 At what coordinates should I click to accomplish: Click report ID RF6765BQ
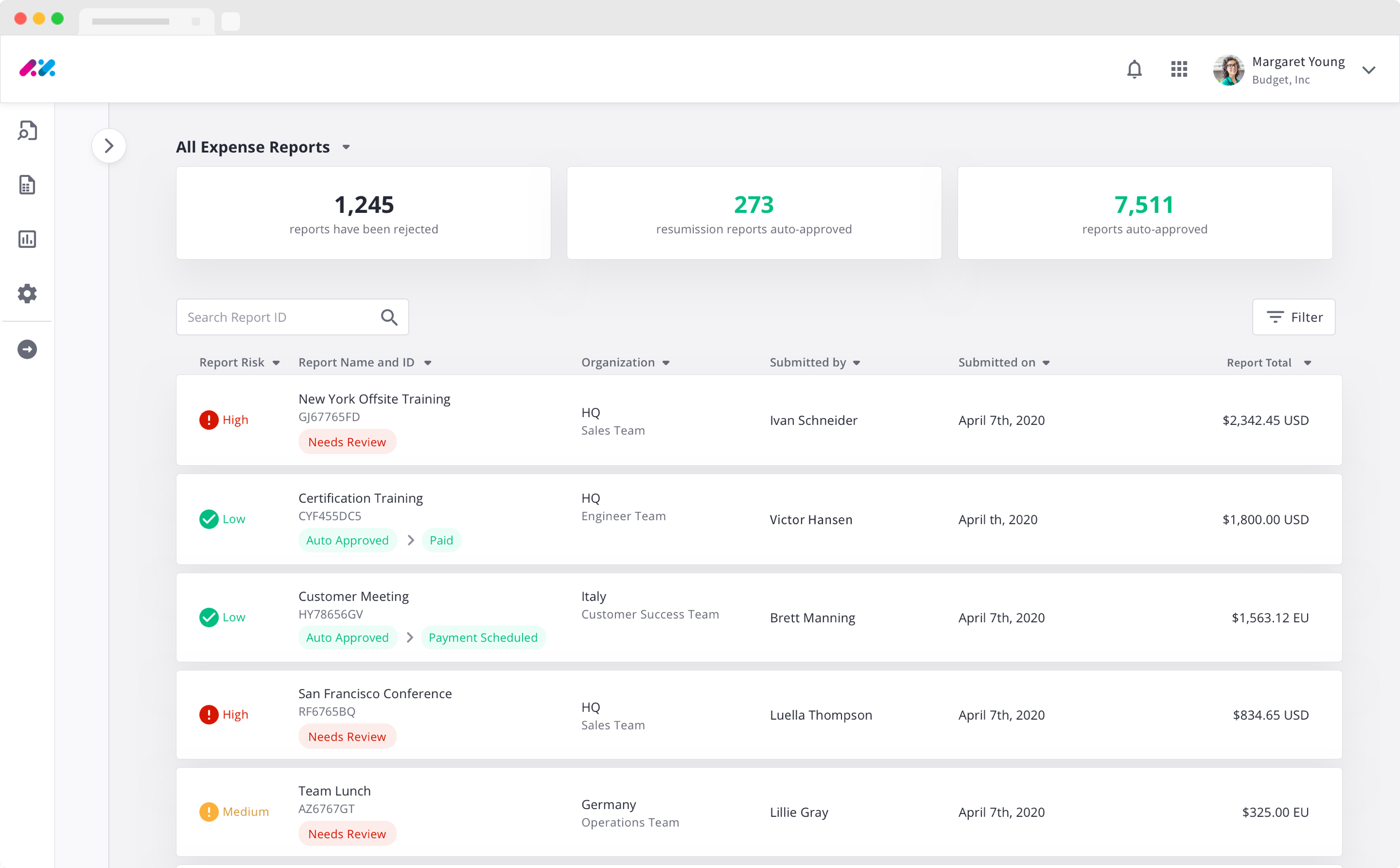[327, 711]
